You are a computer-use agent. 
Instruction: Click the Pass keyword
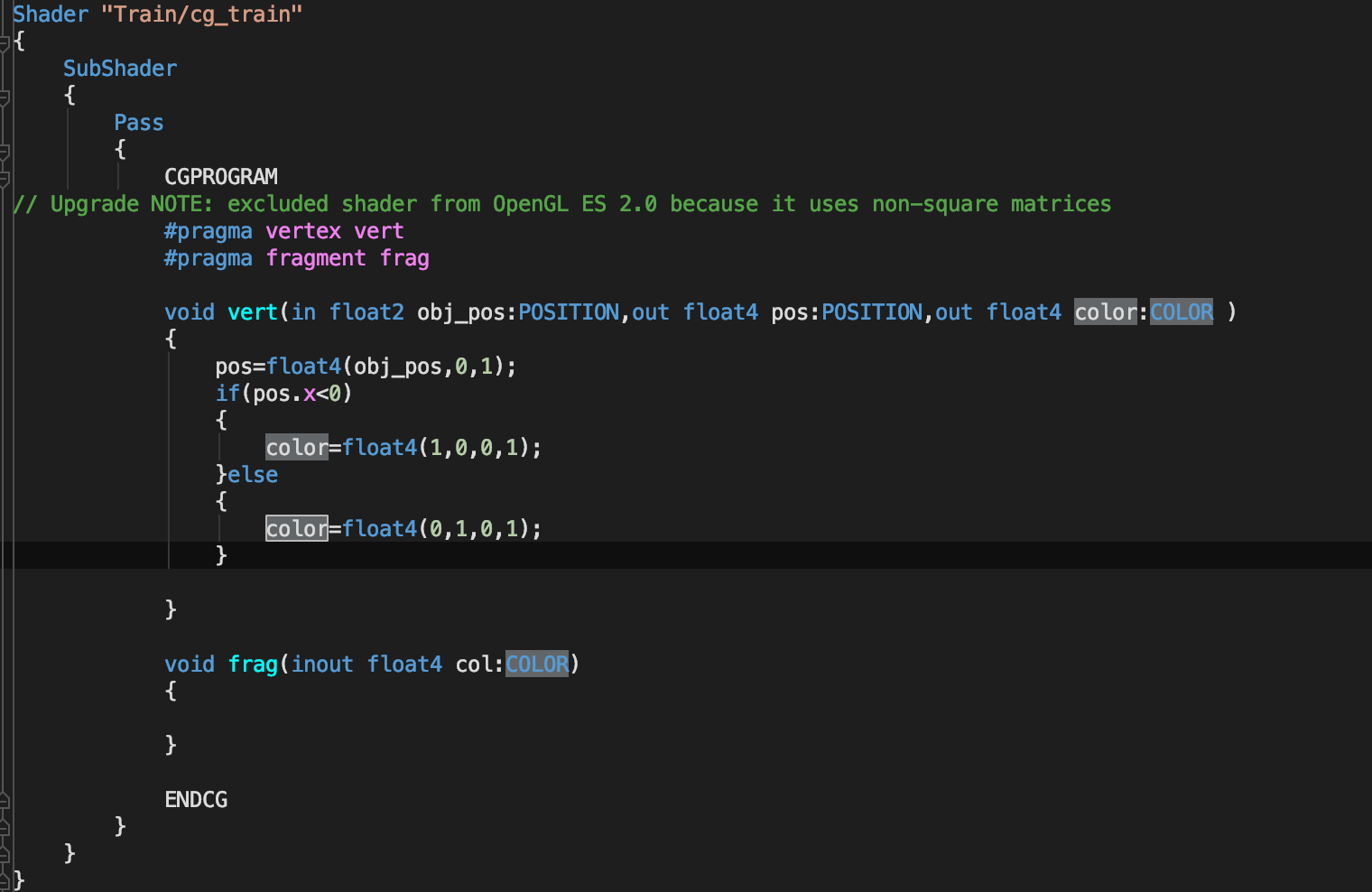tap(139, 123)
